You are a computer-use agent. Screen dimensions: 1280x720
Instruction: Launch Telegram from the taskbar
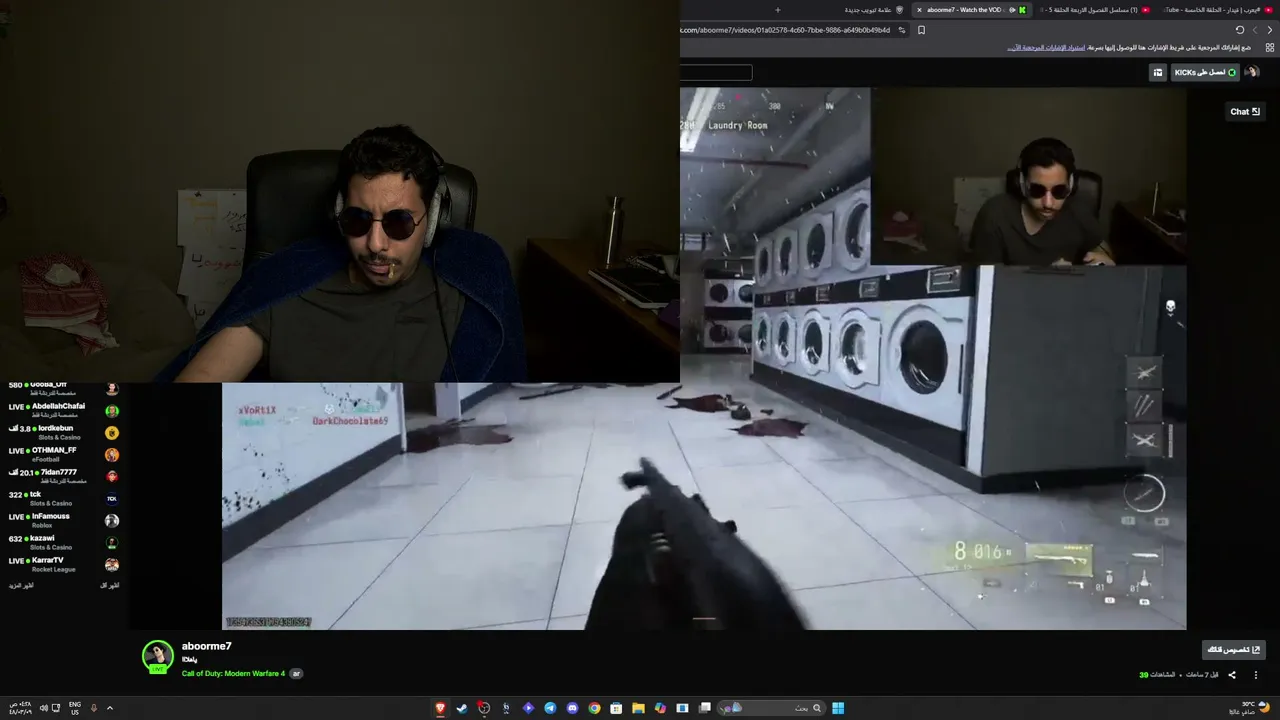pyautogui.click(x=550, y=708)
